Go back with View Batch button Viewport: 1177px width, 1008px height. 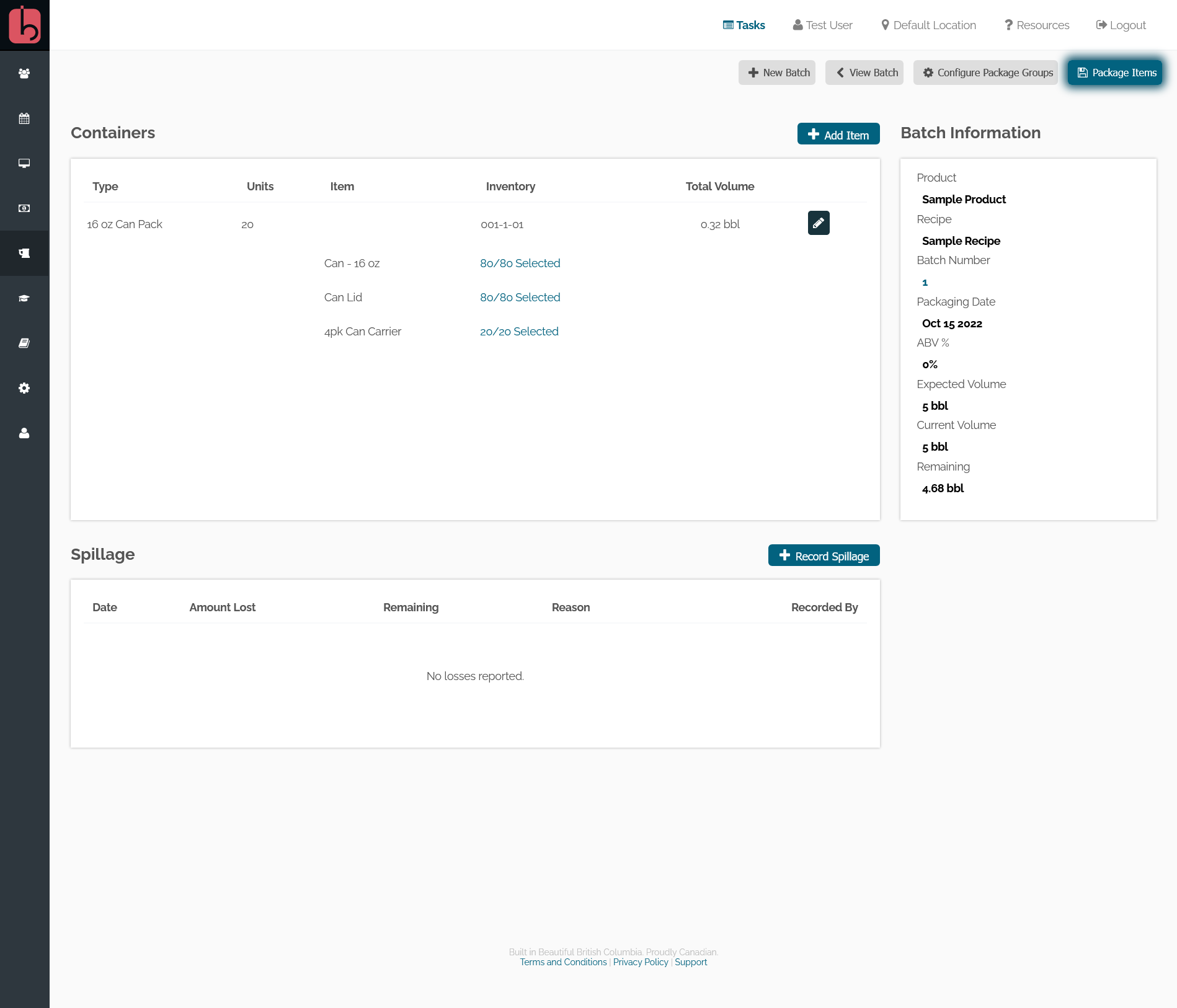coord(864,73)
